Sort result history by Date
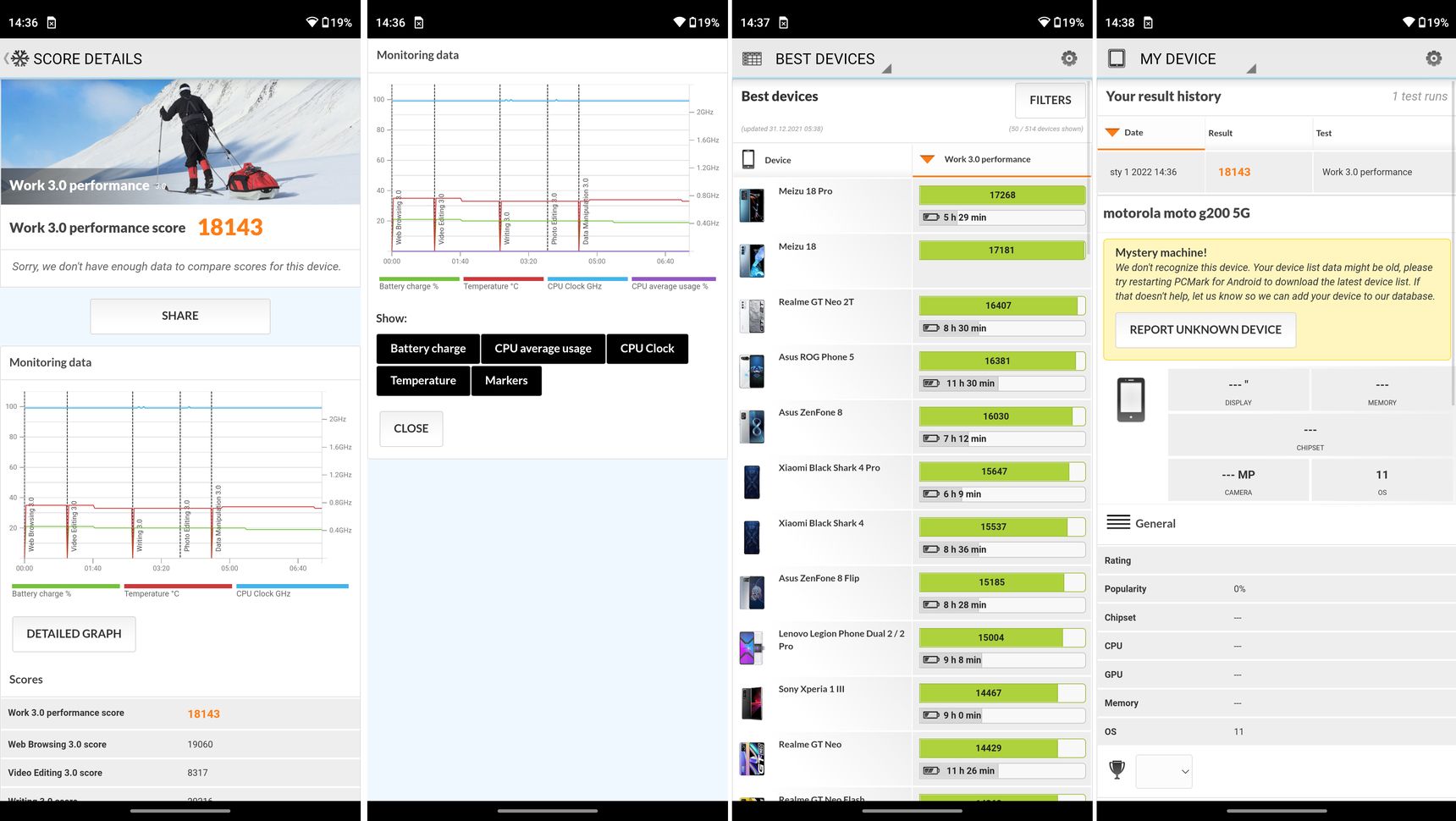The height and width of the screenshot is (821, 1456). coord(1151,133)
